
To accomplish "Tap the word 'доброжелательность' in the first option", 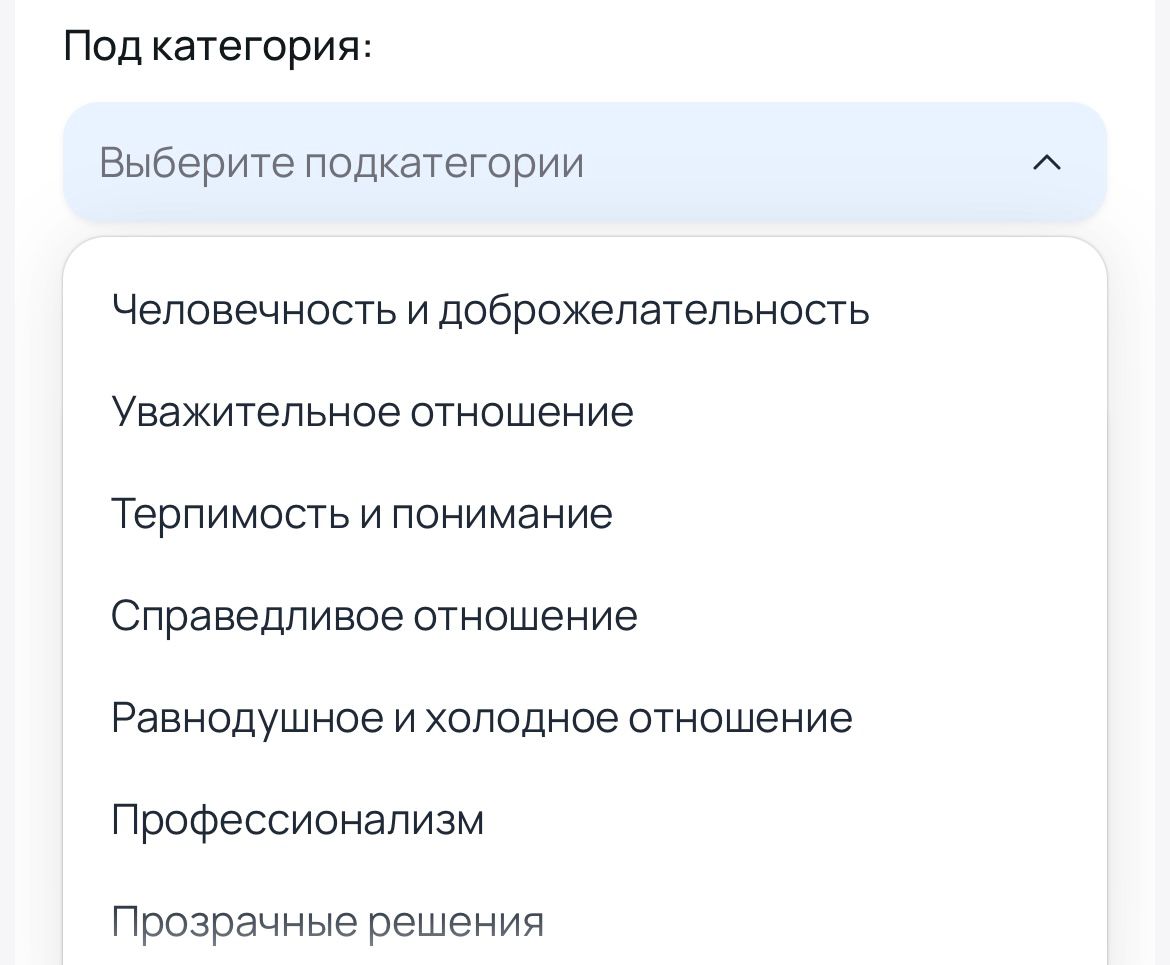I will point(655,311).
